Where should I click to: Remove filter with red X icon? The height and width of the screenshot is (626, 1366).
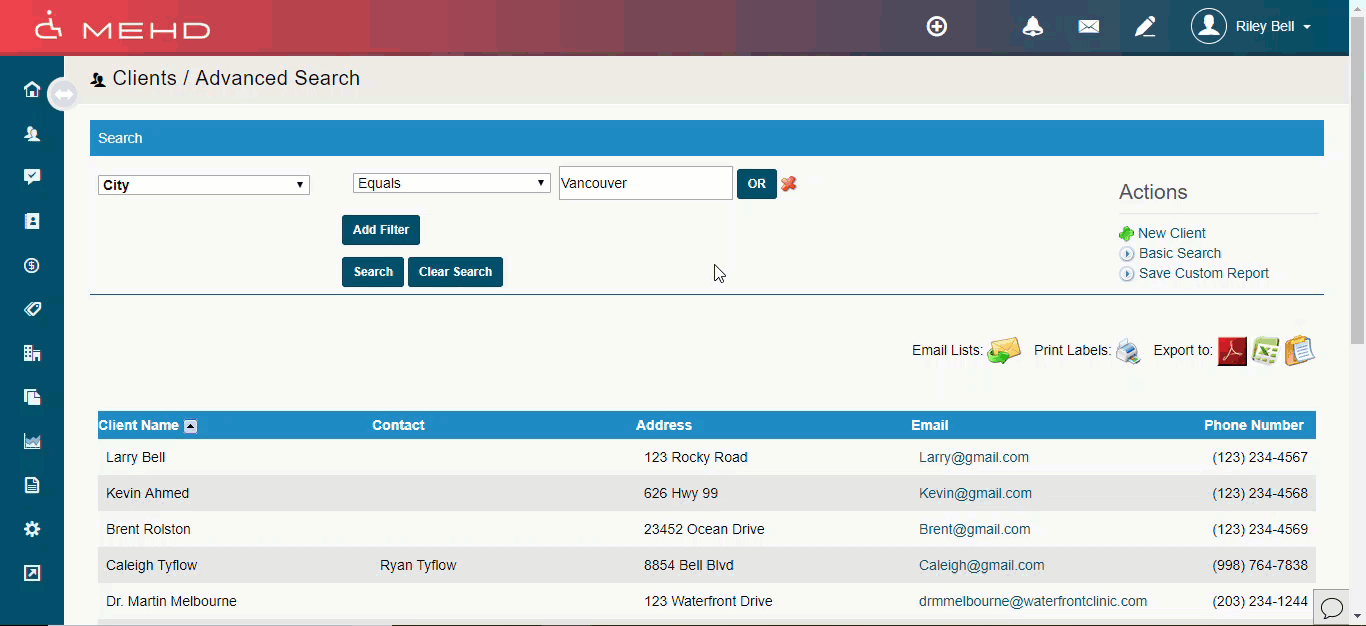click(789, 183)
